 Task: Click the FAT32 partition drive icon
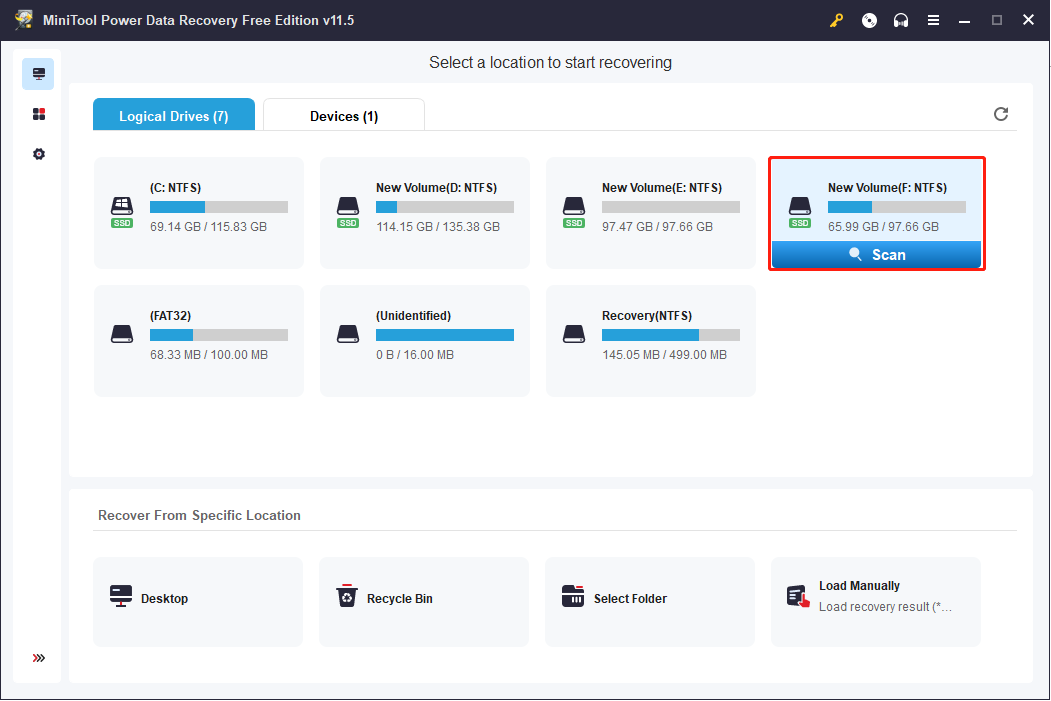click(x=122, y=334)
